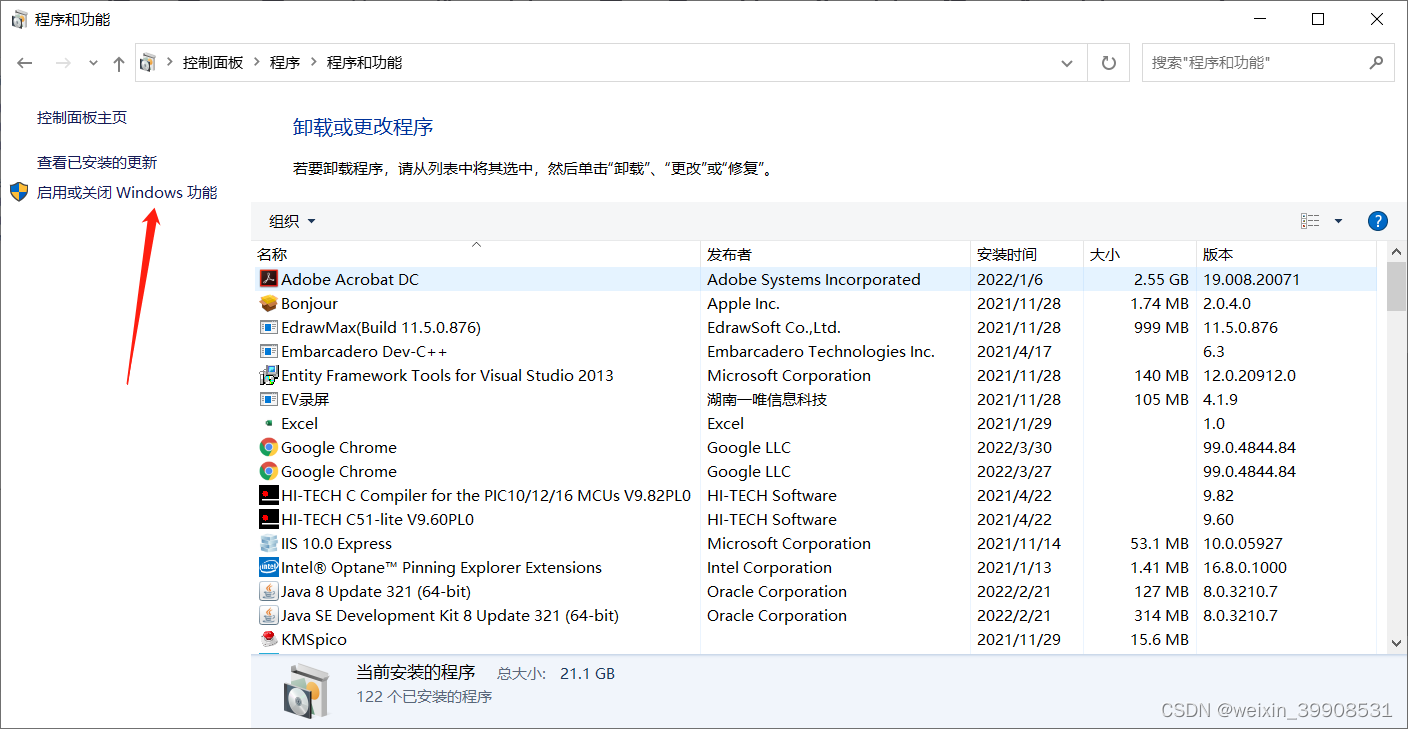Click 控制面板 in the breadcrumb path
Screen dimensions: 1408x729
point(213,63)
